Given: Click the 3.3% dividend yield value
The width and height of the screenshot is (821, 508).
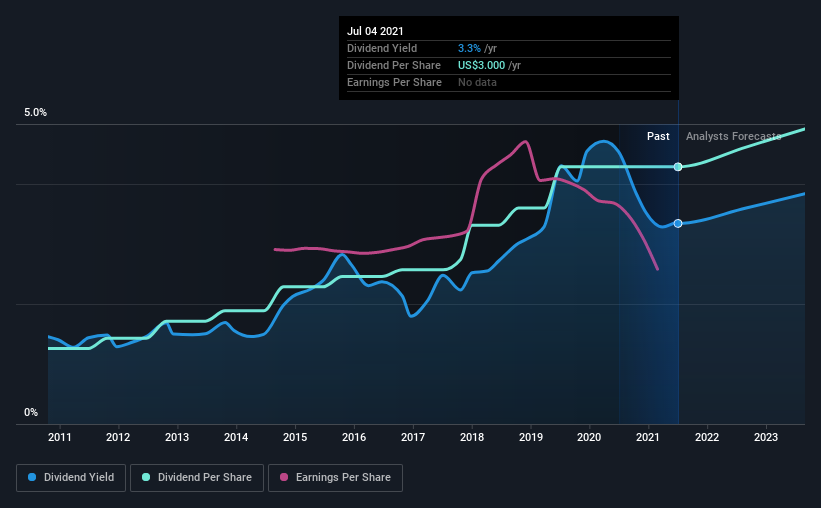Looking at the screenshot, I should tap(469, 48).
